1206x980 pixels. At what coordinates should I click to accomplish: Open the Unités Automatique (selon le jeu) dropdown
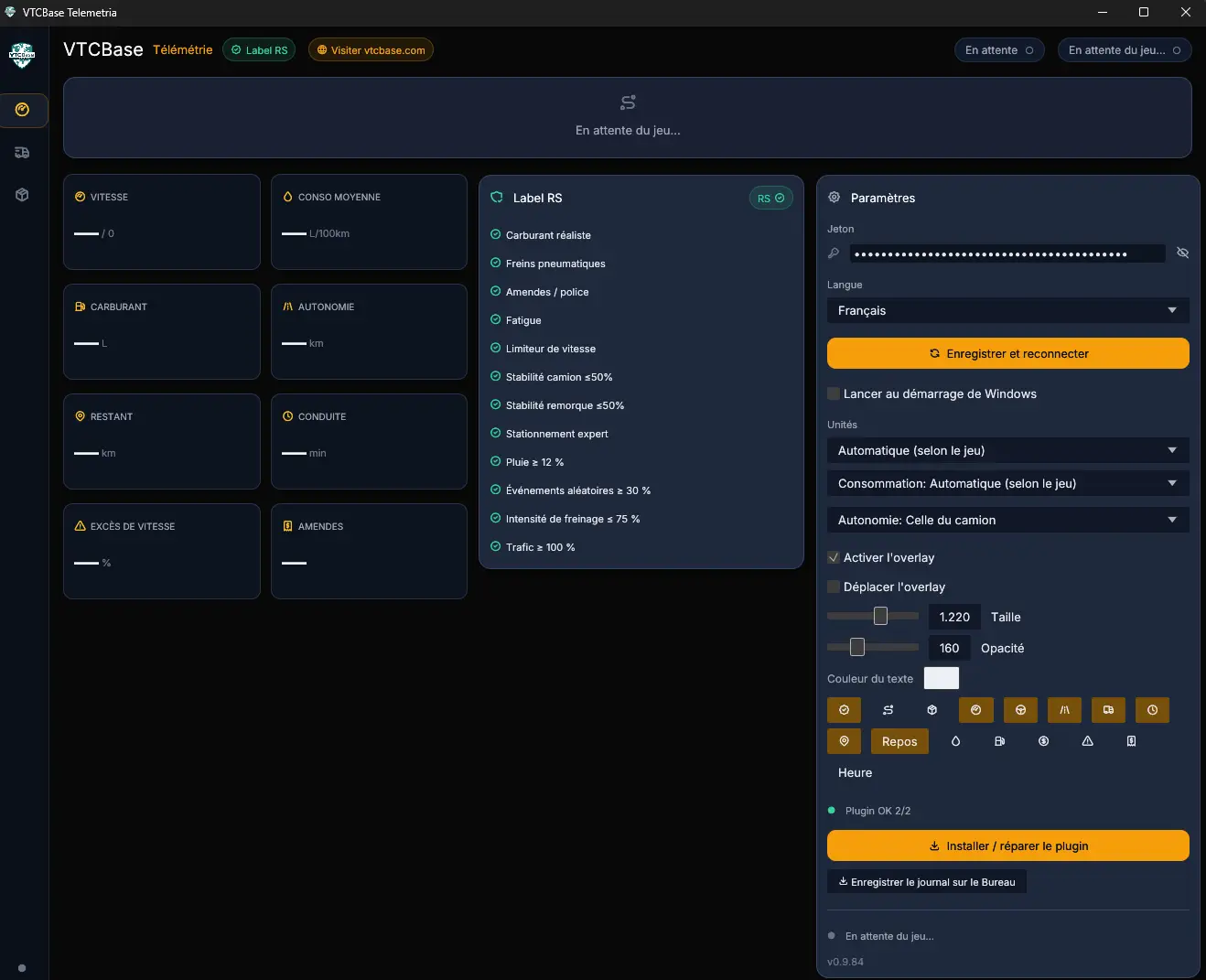click(1008, 450)
